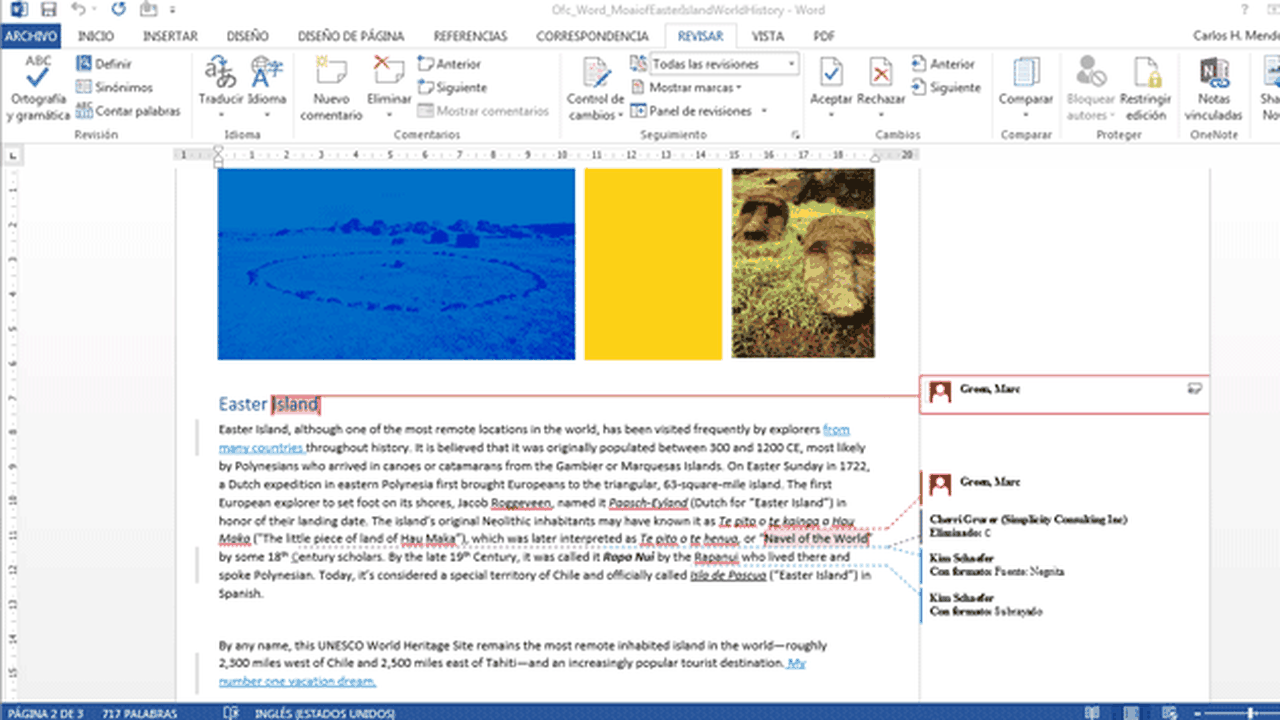Click Contar palabras in the Revisión group
The width and height of the screenshot is (1280, 720).
[137, 111]
